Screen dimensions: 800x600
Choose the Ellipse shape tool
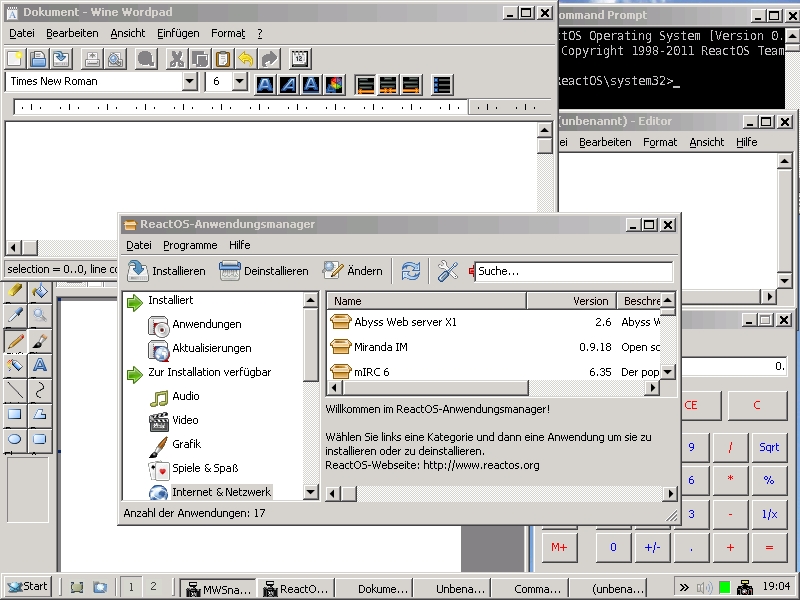[x=15, y=438]
